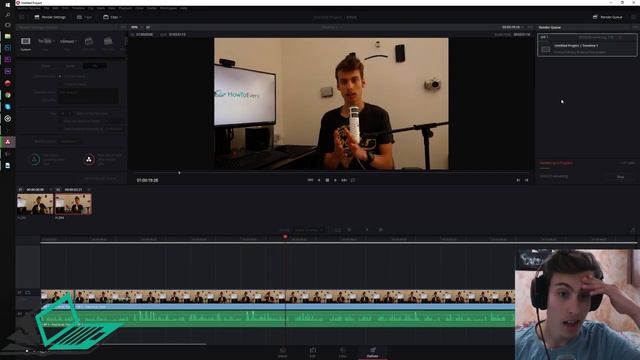Go to previous clip in viewer
Viewport: 640px width, 360px height.
(x=518, y=180)
